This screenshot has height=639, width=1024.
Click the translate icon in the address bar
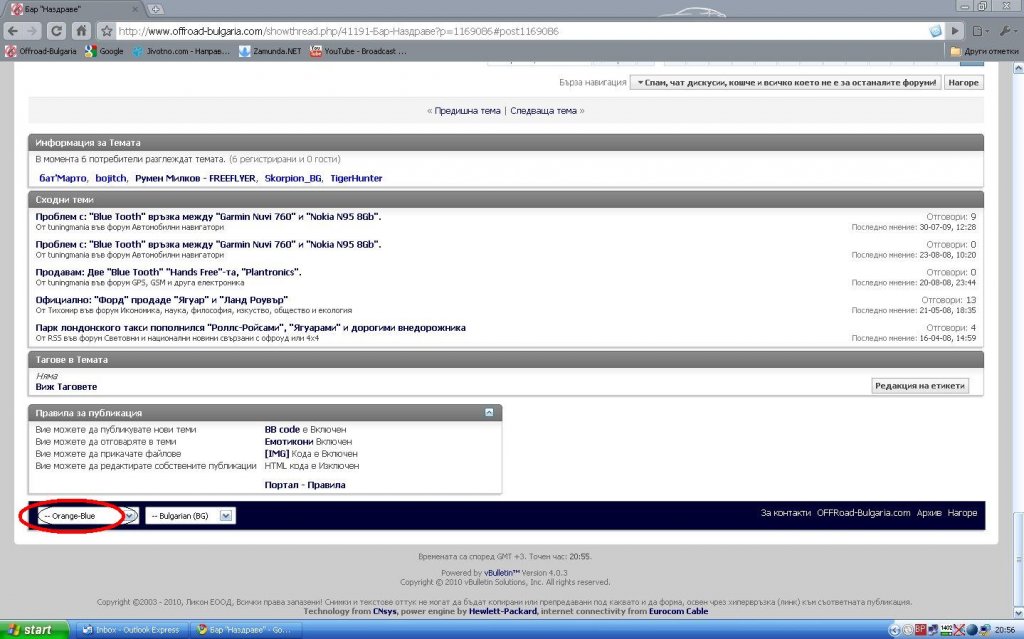(935, 31)
